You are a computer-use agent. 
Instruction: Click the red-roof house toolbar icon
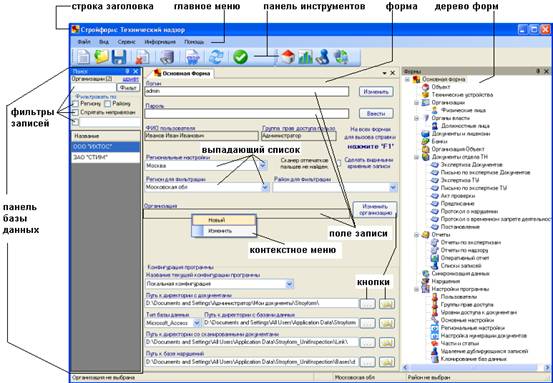(x=287, y=57)
